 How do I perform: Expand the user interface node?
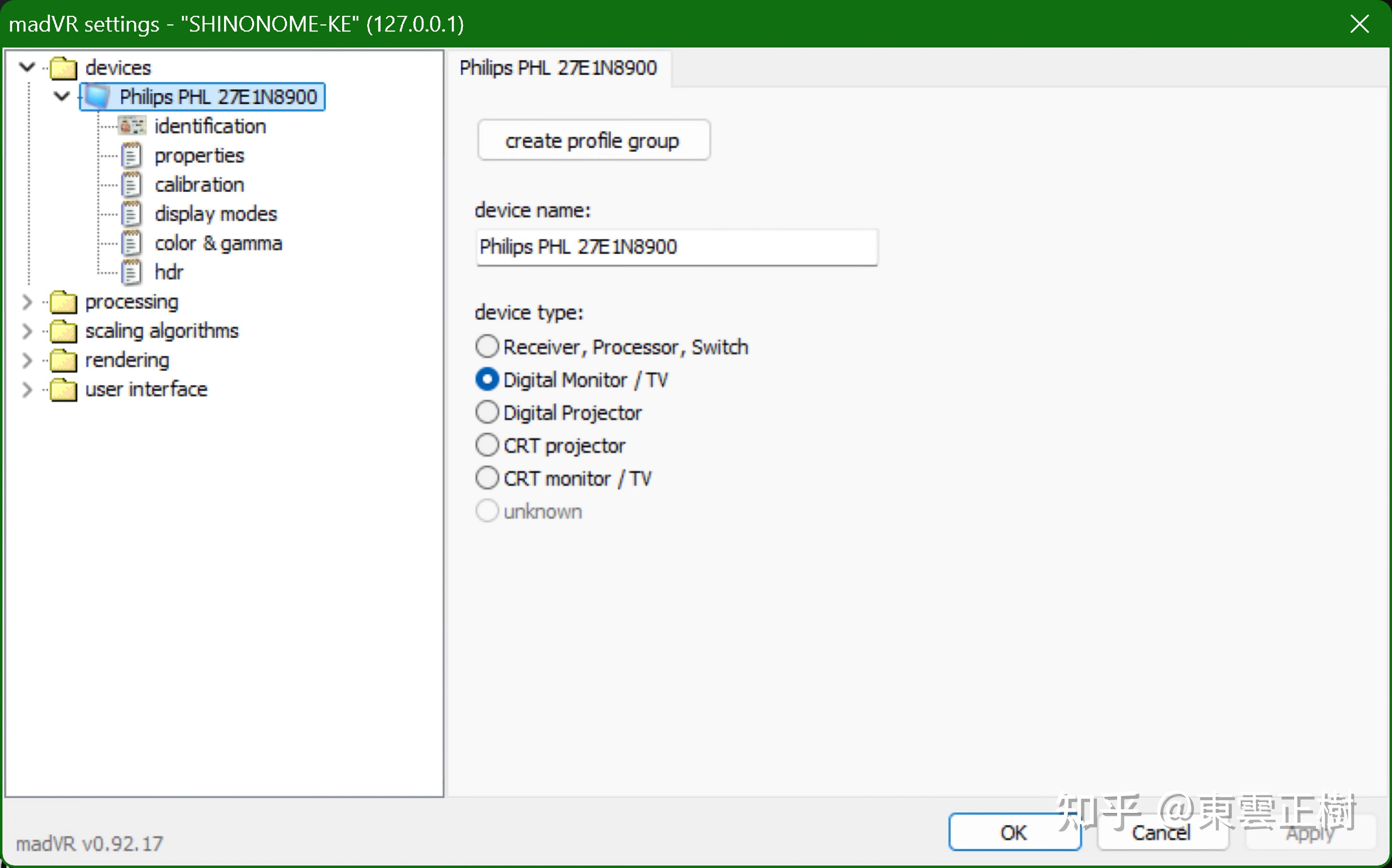[27, 390]
